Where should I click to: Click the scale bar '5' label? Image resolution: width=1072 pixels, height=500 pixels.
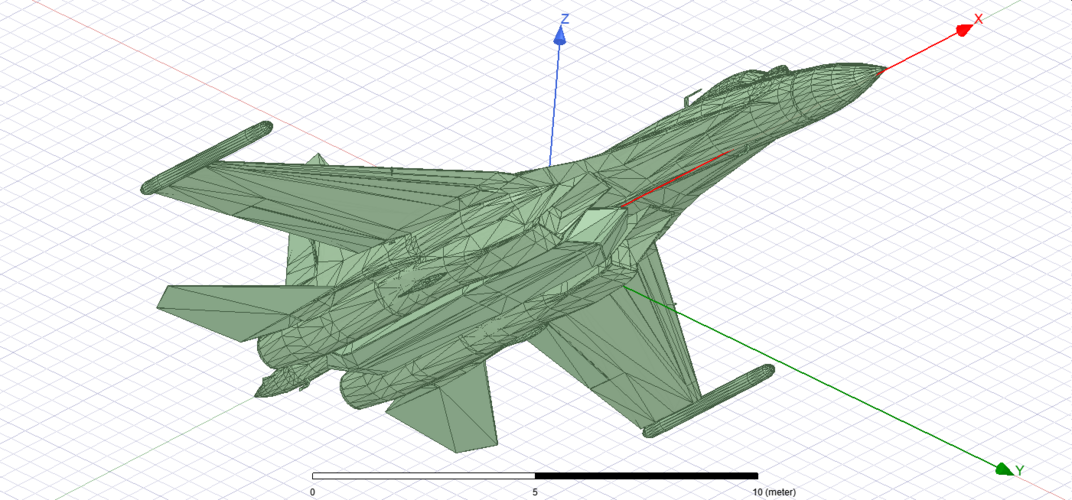pos(535,492)
